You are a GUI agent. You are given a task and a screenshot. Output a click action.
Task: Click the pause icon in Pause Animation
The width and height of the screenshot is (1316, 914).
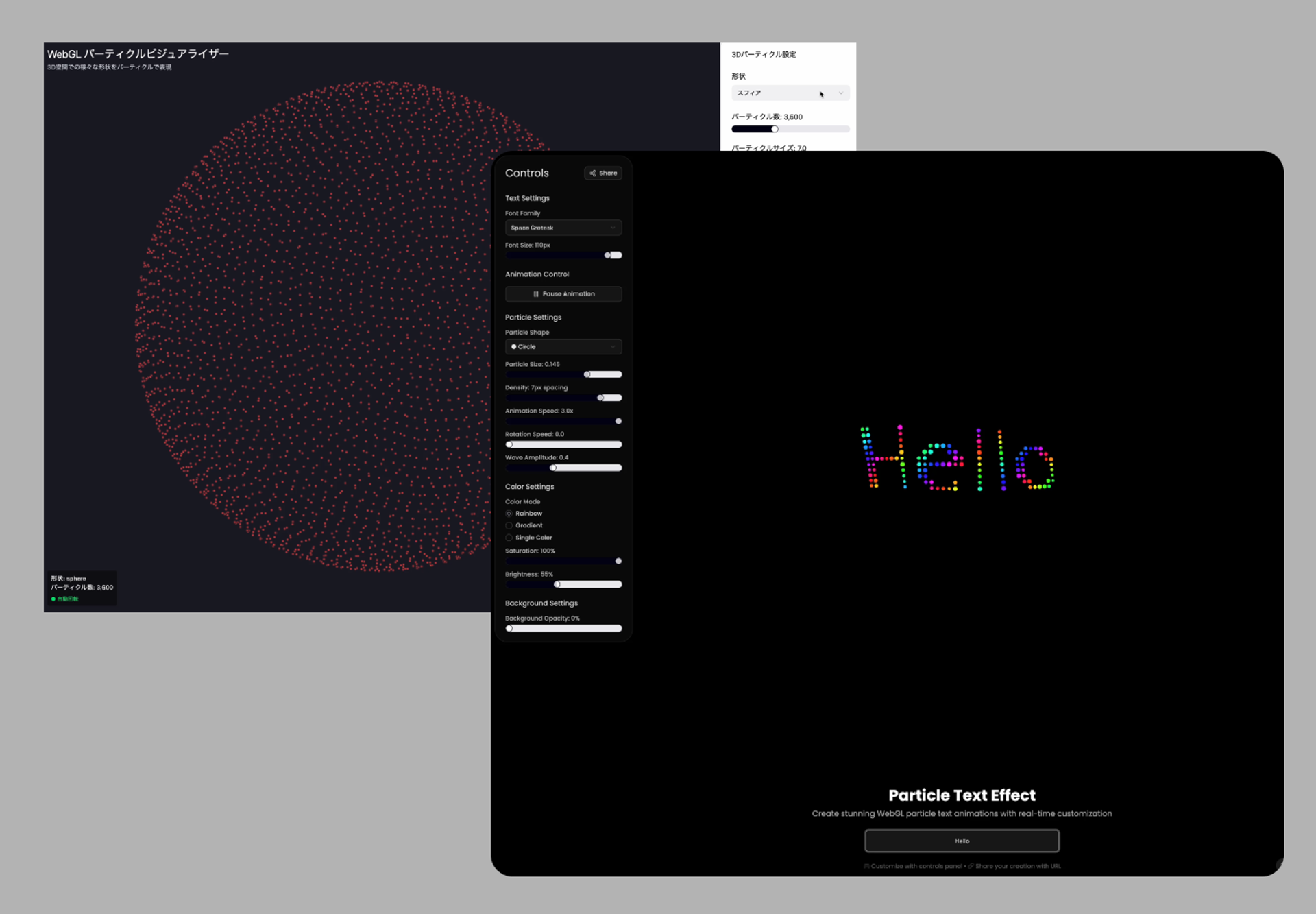536,294
